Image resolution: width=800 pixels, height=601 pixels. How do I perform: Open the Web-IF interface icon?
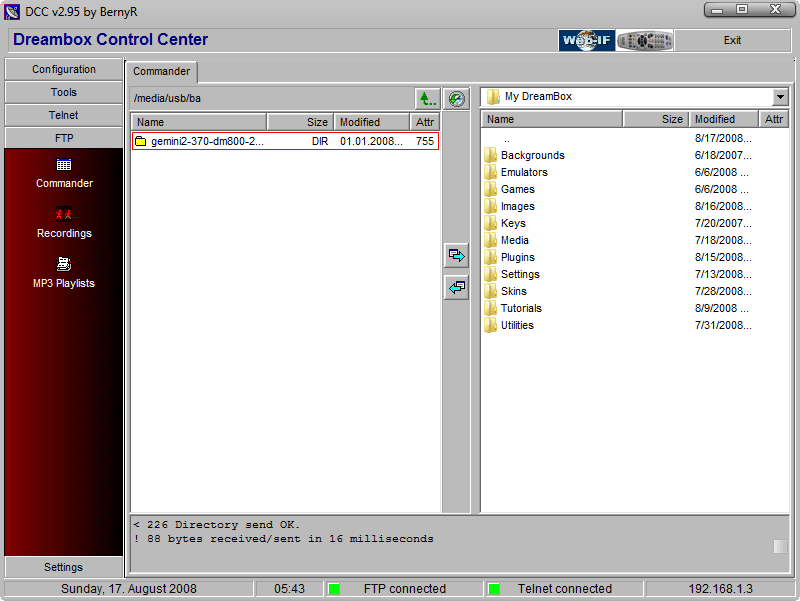coord(587,40)
